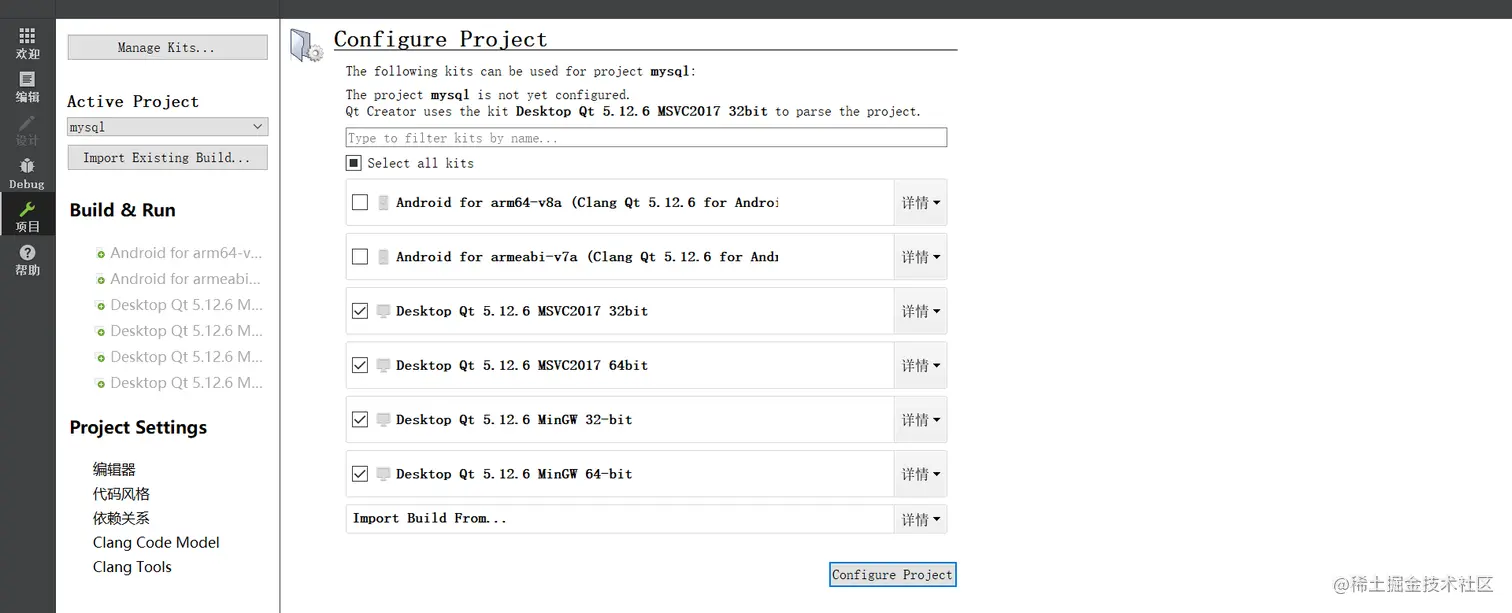Toggle the Select all kits checkbox
The image size is (1512, 613).
point(354,163)
